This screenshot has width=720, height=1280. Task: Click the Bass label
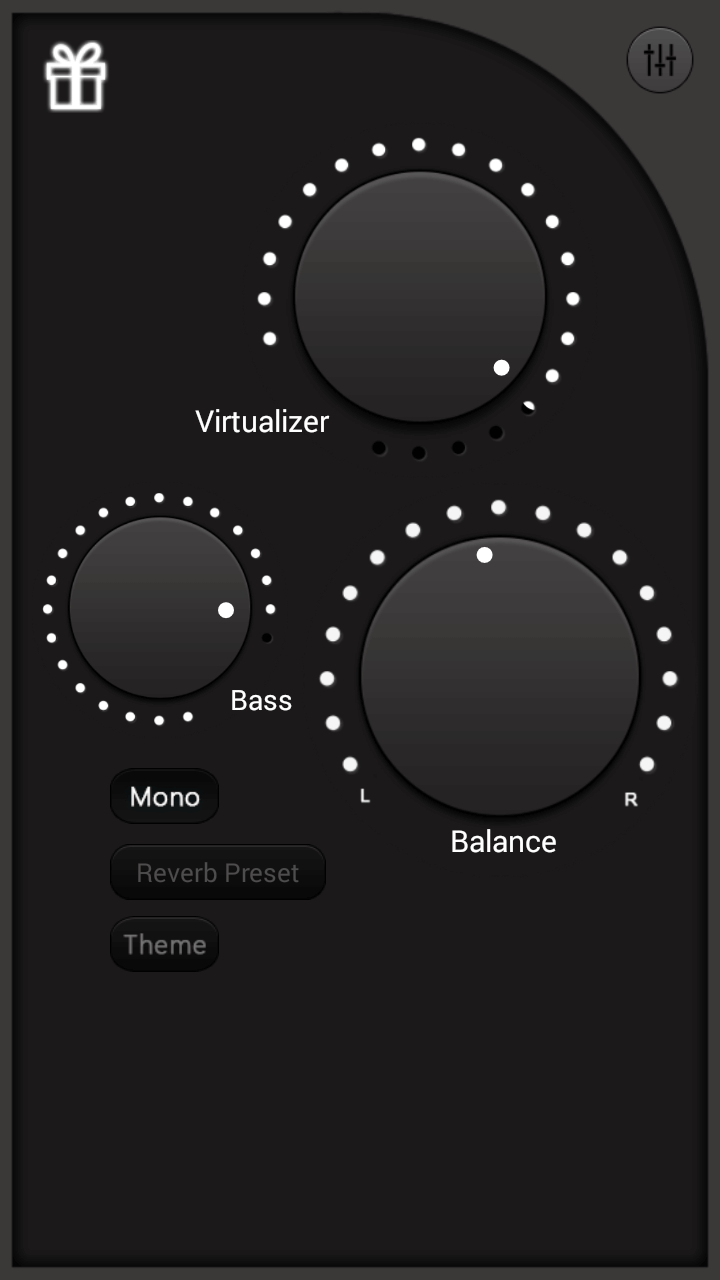pyautogui.click(x=261, y=701)
